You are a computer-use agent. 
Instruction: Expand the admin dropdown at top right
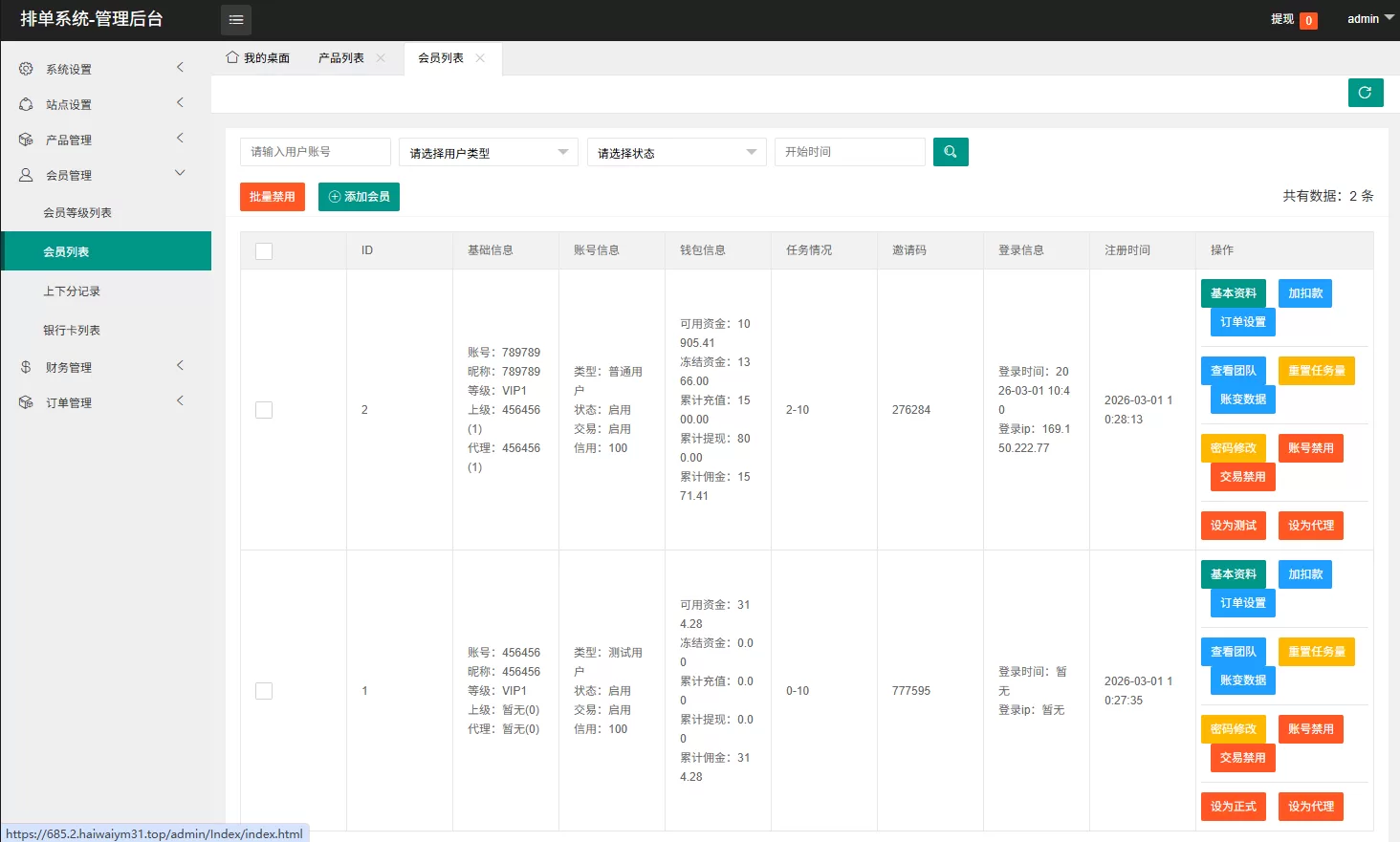[x=1367, y=18]
